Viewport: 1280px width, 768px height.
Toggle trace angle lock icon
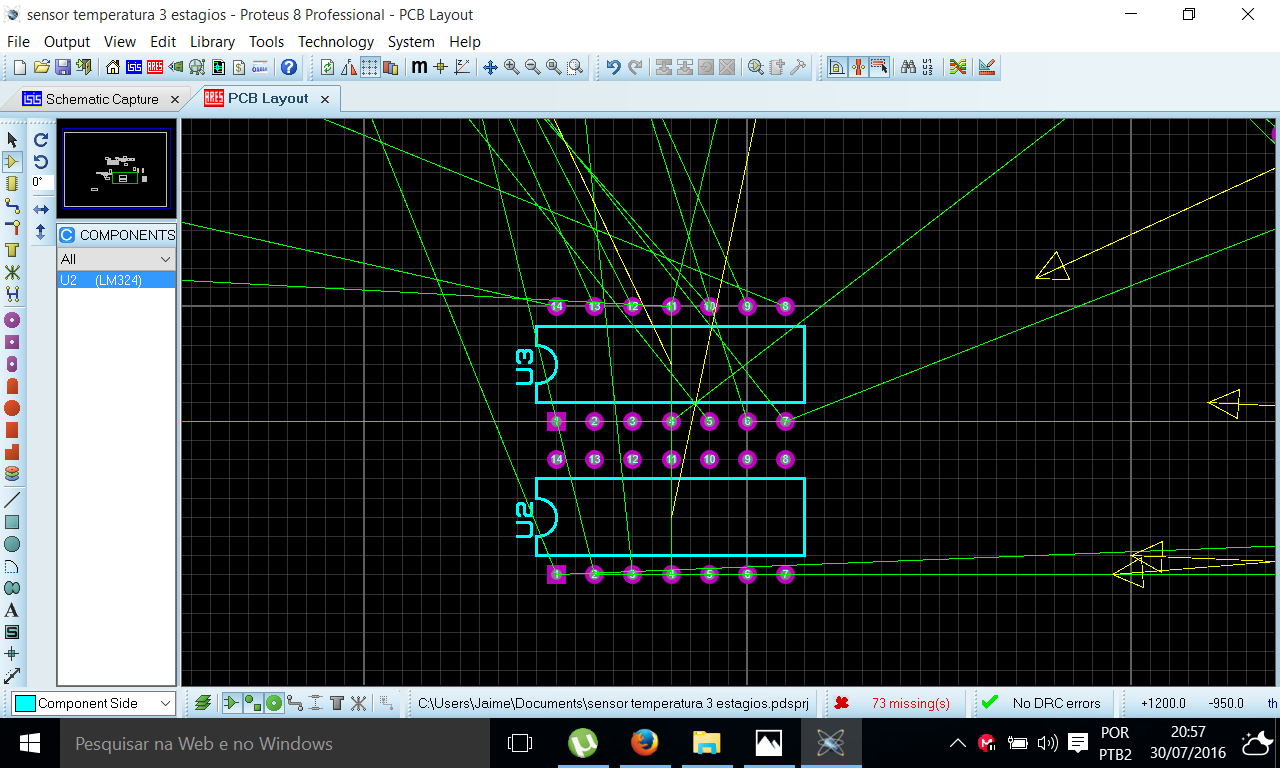click(837, 67)
